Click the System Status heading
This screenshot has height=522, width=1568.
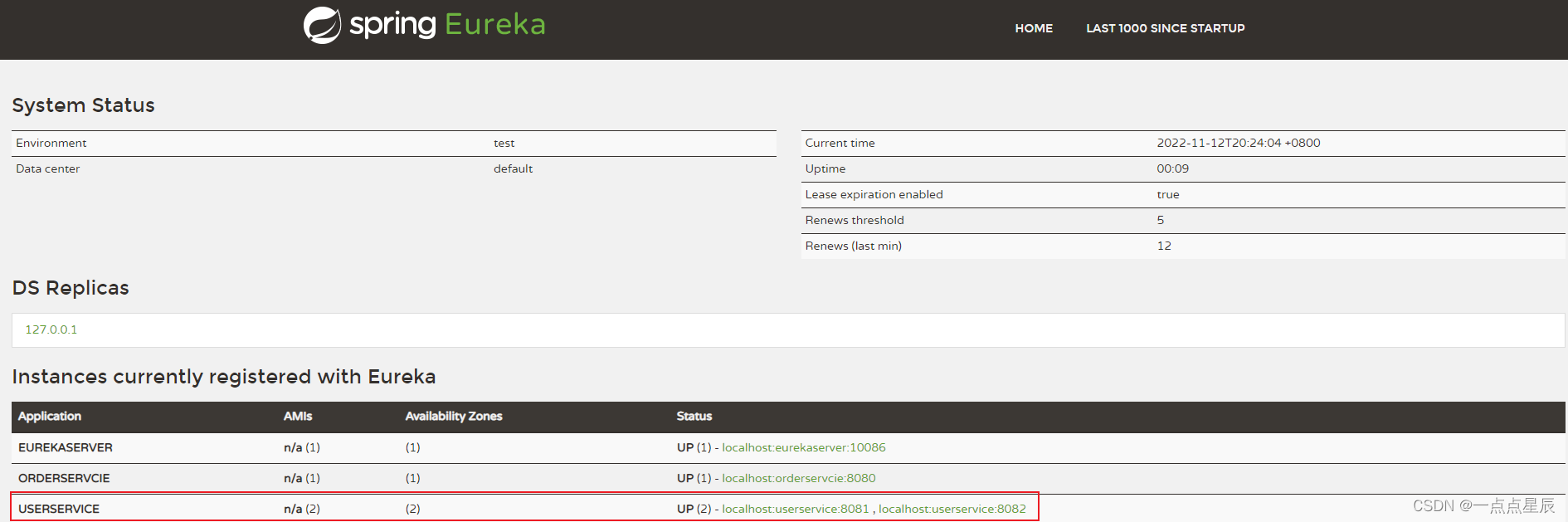pyautogui.click(x=83, y=105)
